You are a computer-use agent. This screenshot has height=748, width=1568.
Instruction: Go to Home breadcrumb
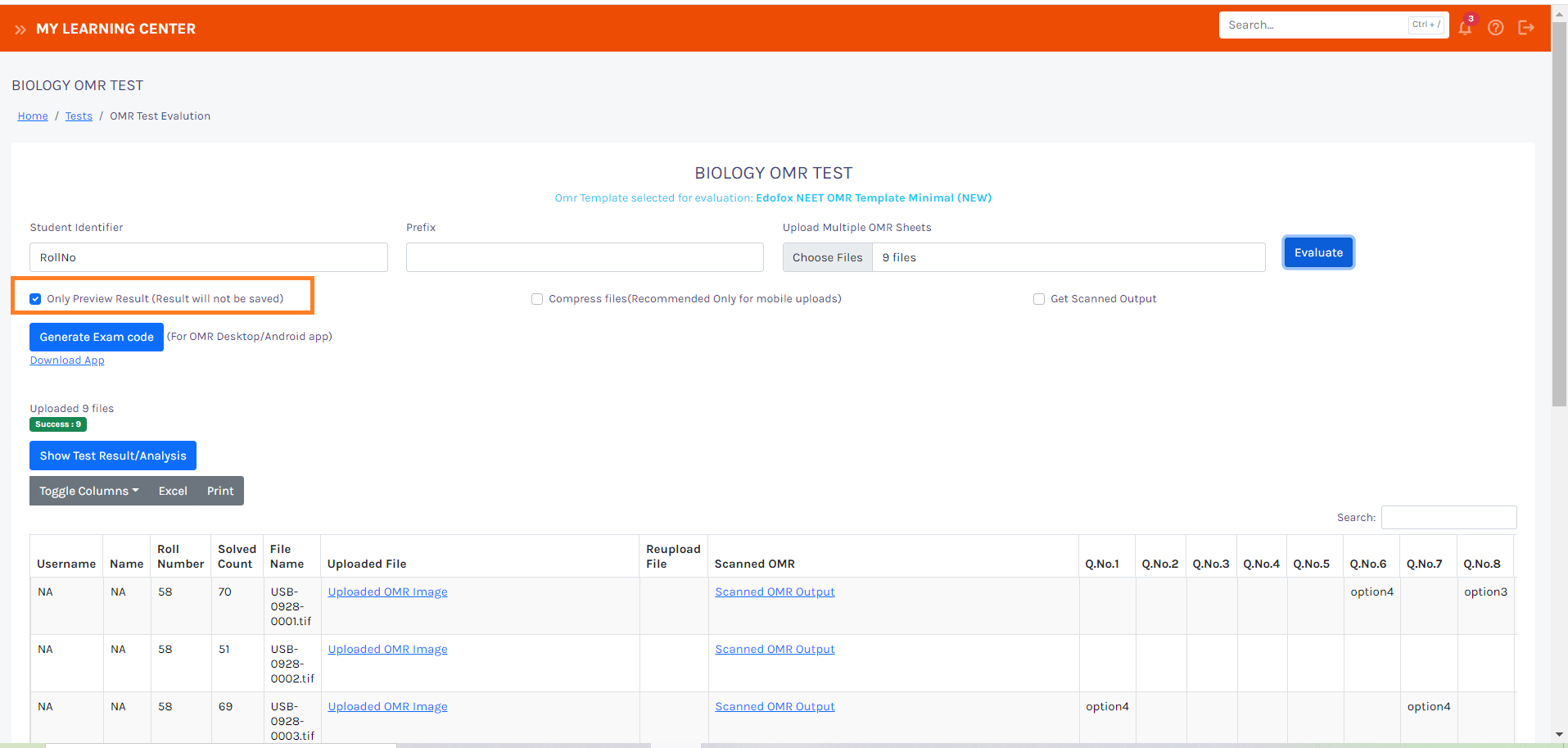pyautogui.click(x=33, y=116)
